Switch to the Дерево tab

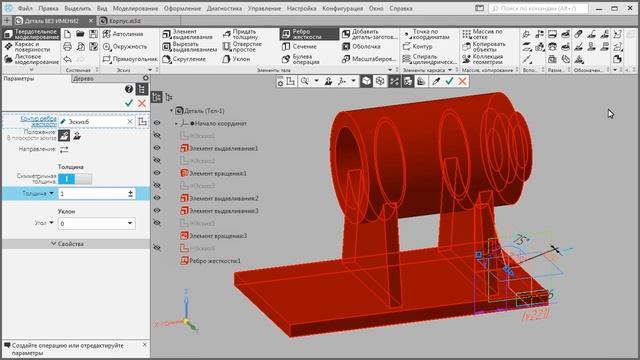(x=83, y=78)
